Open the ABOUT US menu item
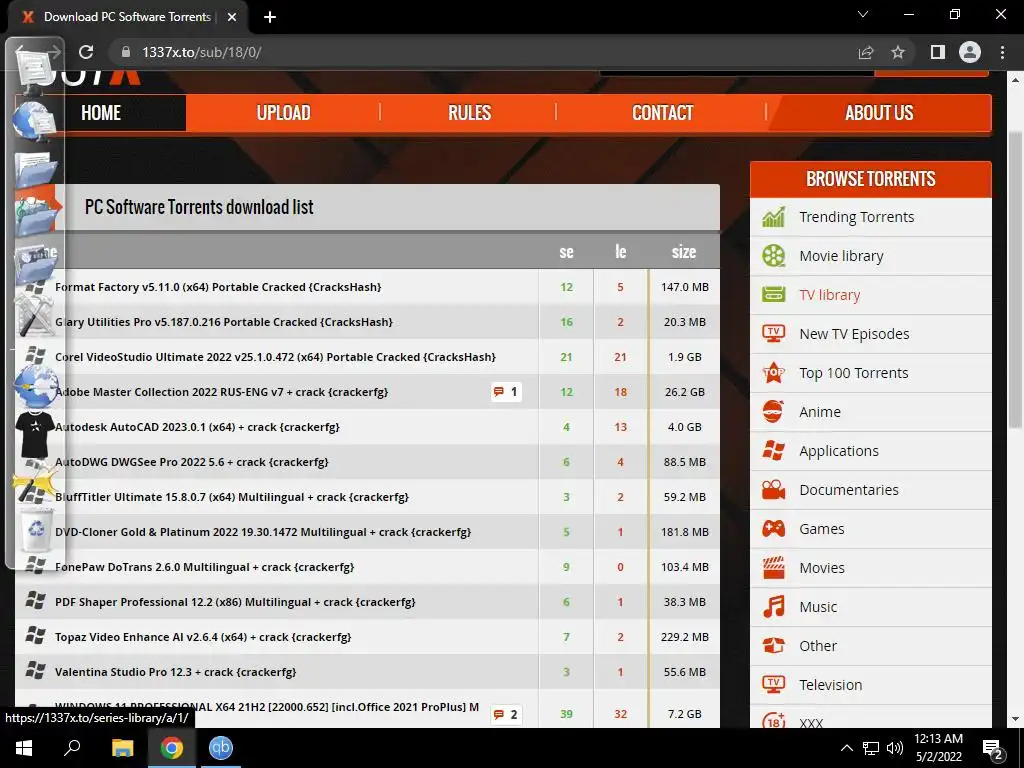Image resolution: width=1024 pixels, height=768 pixels. (x=879, y=113)
